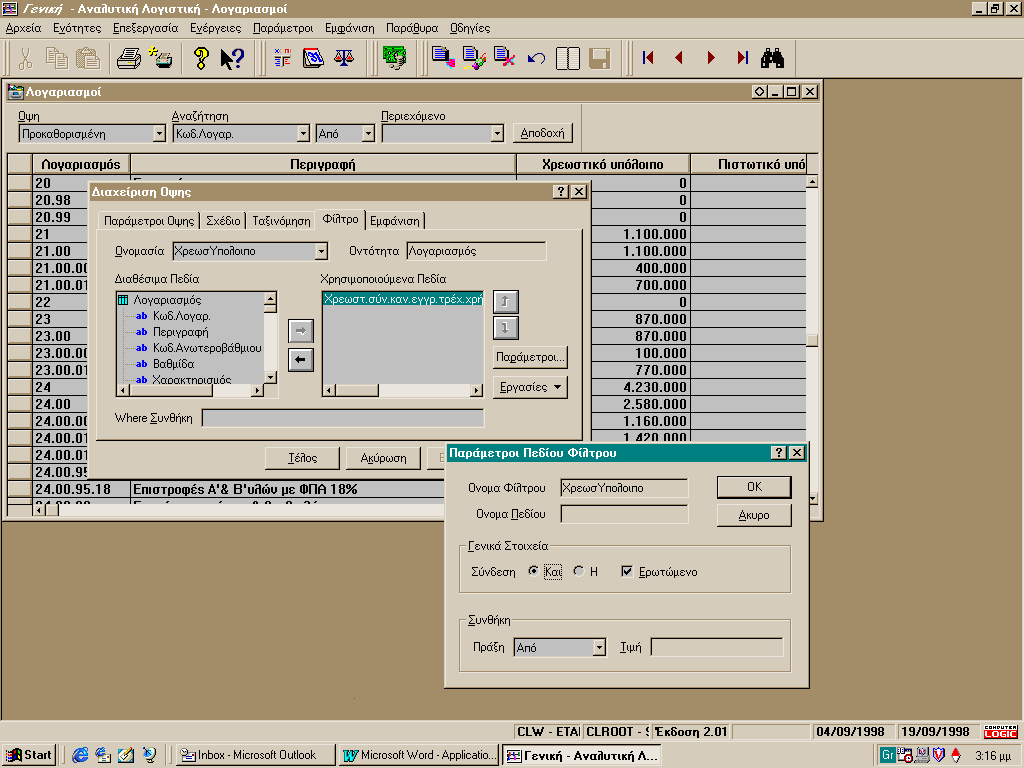Go to last record navigation icon
Screen dimensions: 1024x768
coord(743,58)
